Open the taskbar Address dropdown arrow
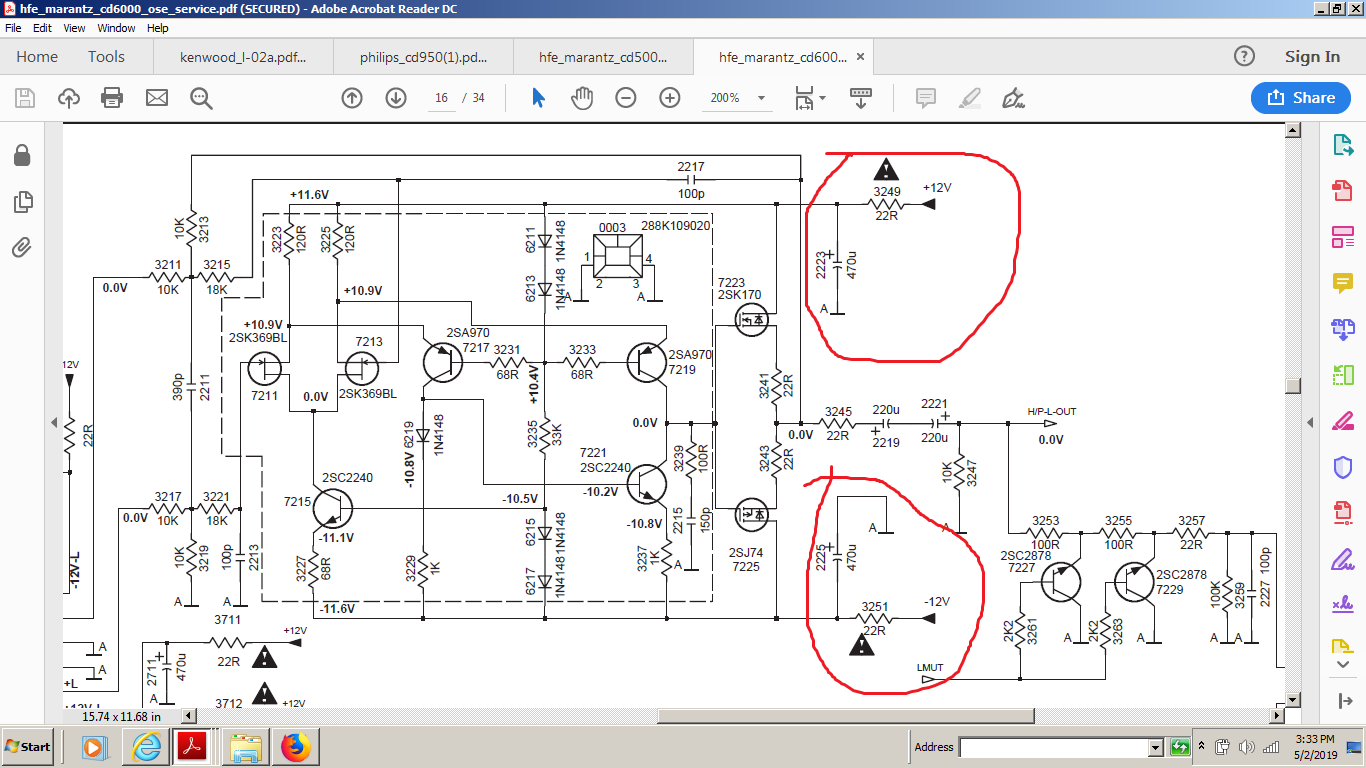Screen dimensions: 1366x768 point(1155,747)
